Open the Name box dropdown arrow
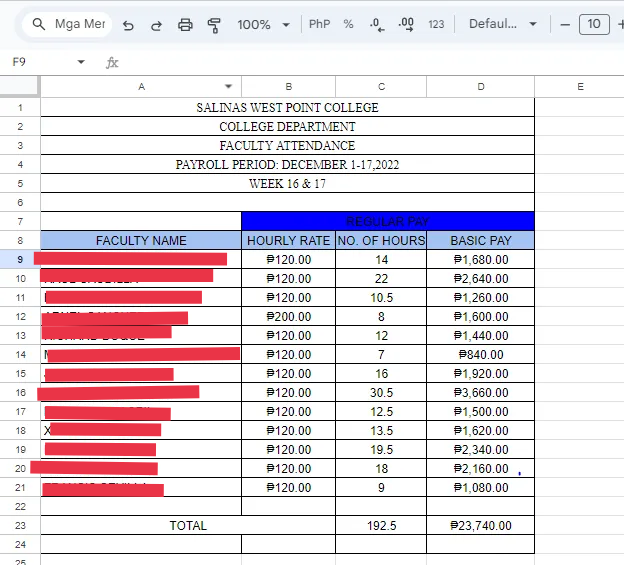The width and height of the screenshot is (624, 565). (x=81, y=62)
